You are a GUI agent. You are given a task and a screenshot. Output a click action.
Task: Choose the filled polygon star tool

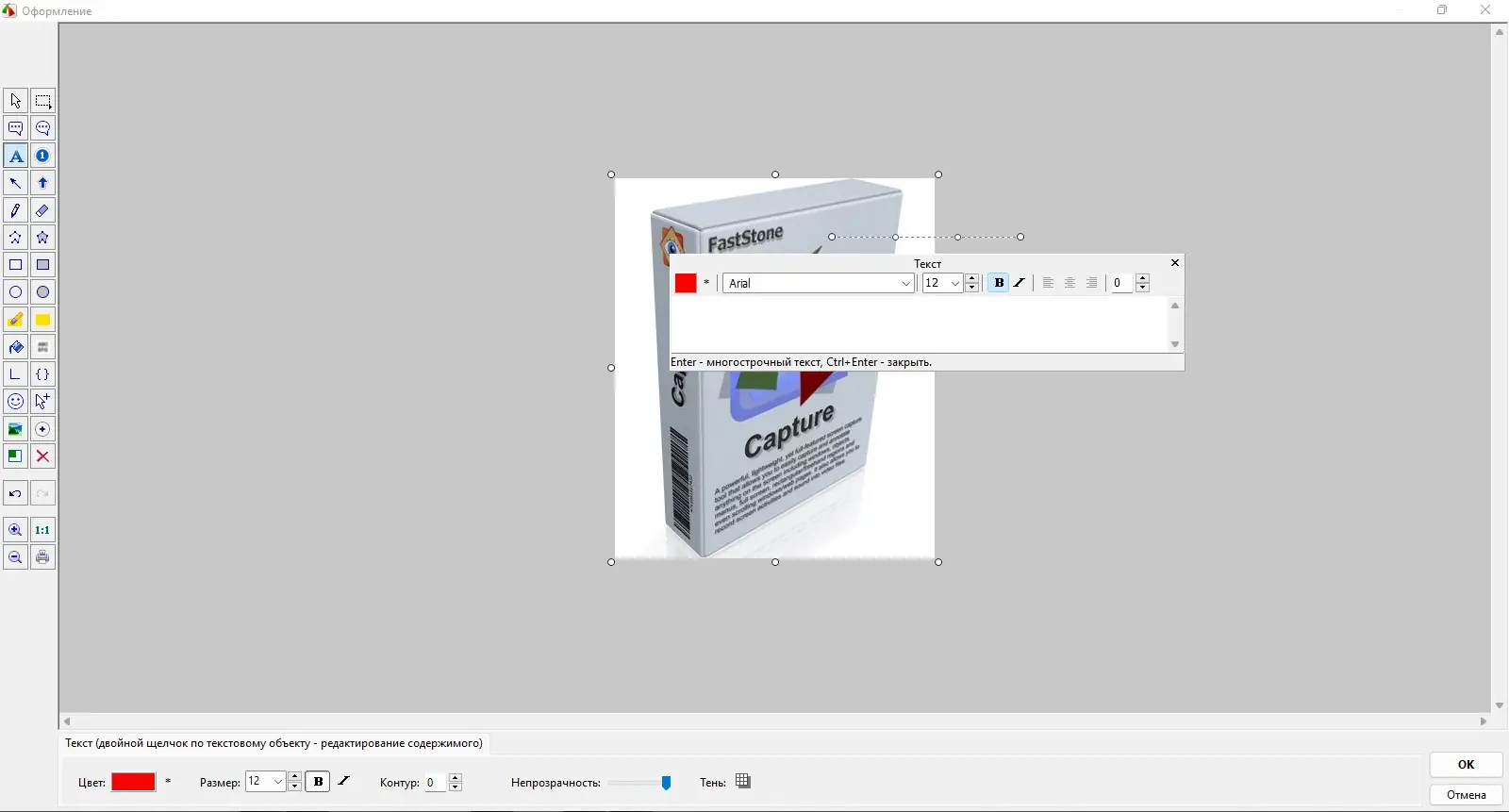pos(42,238)
